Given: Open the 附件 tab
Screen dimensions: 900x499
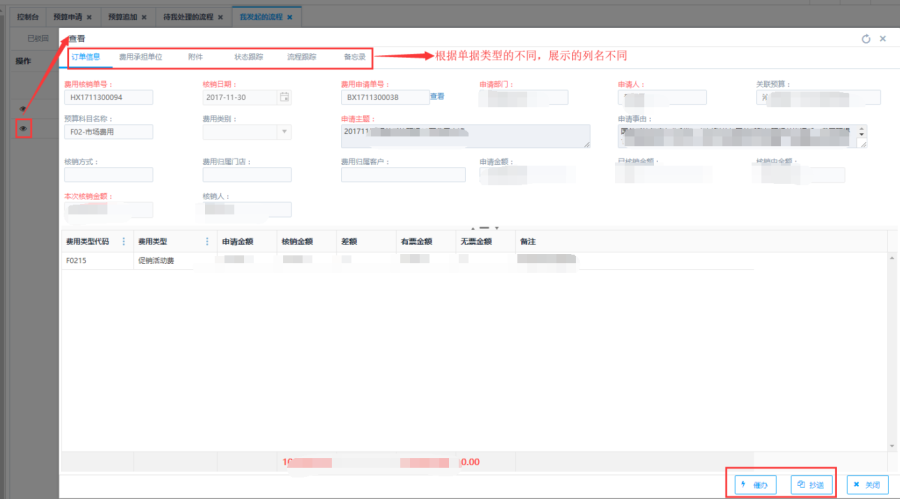Looking at the screenshot, I should pyautogui.click(x=195, y=58).
